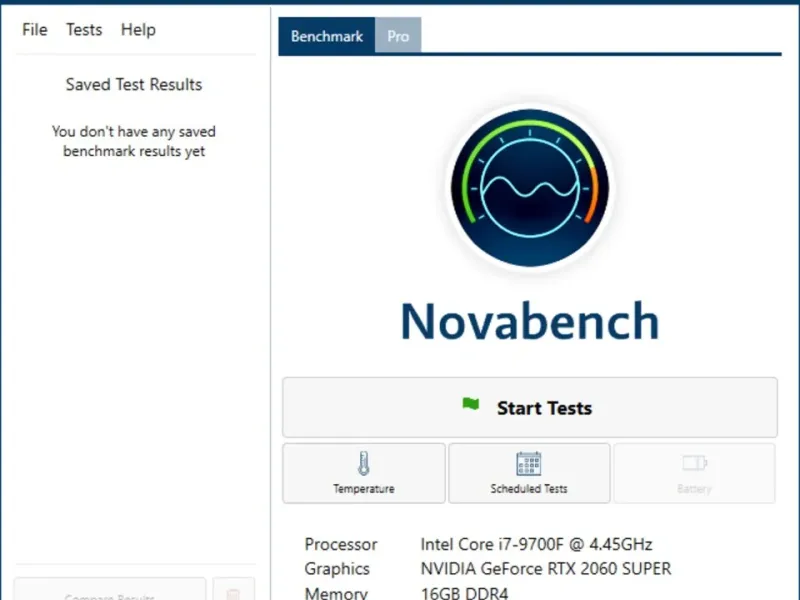Image resolution: width=800 pixels, height=600 pixels.
Task: Click the Novabench title text
Action: coord(530,321)
